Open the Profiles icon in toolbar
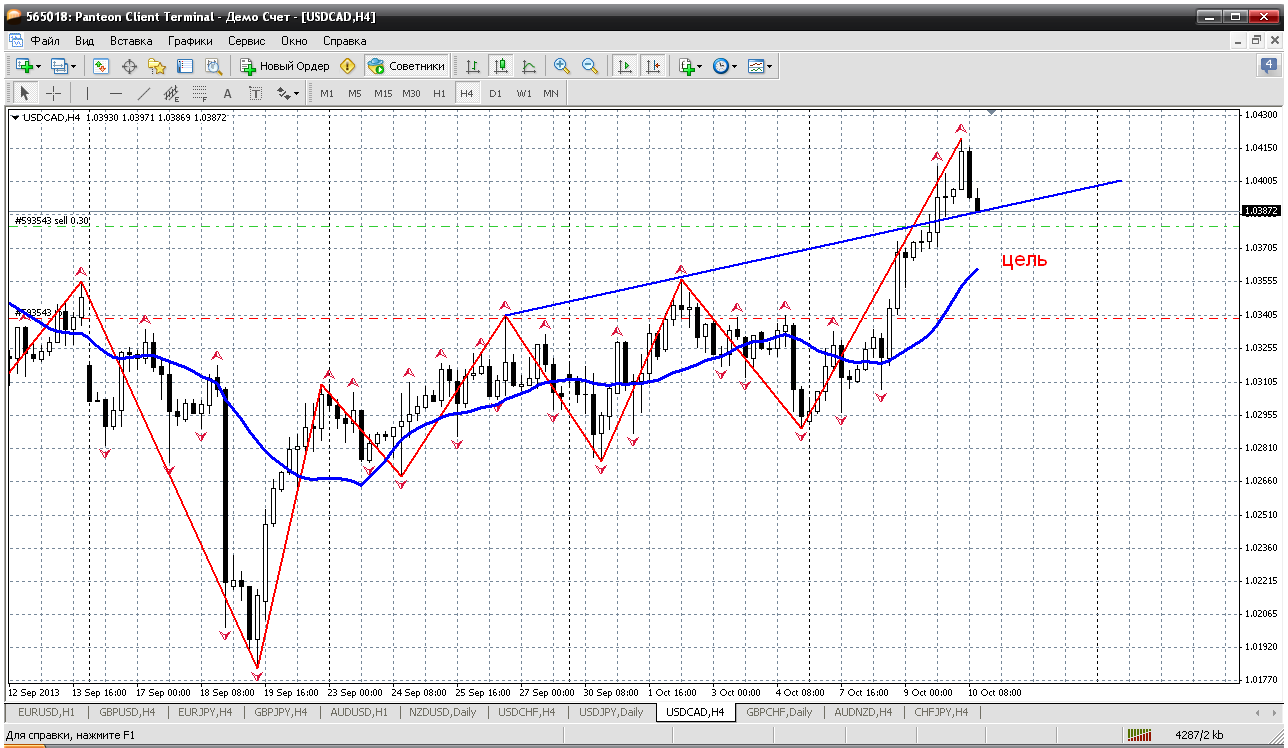This screenshot has width=1288, height=748. pyautogui.click(x=59, y=66)
